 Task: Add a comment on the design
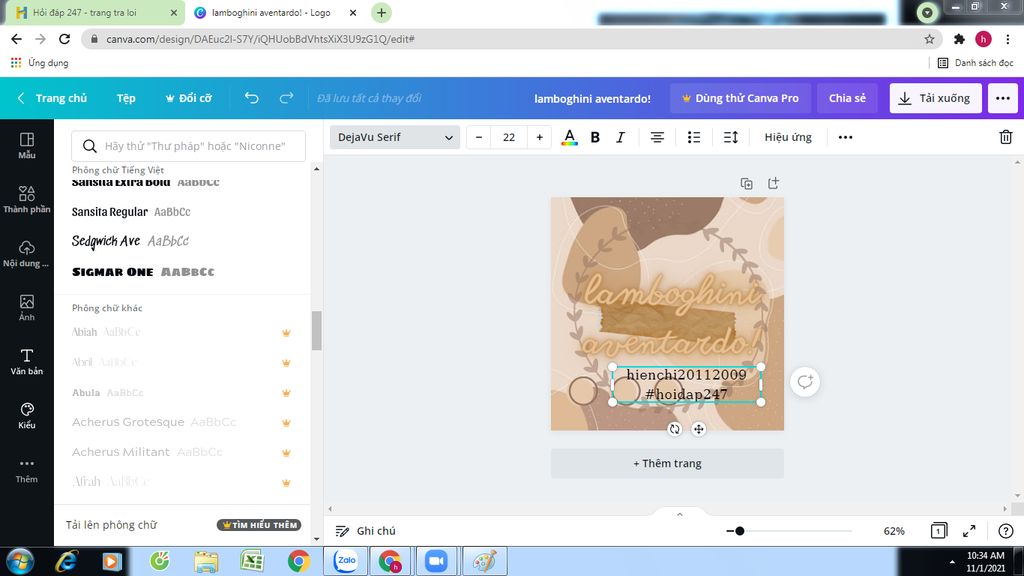pos(805,382)
